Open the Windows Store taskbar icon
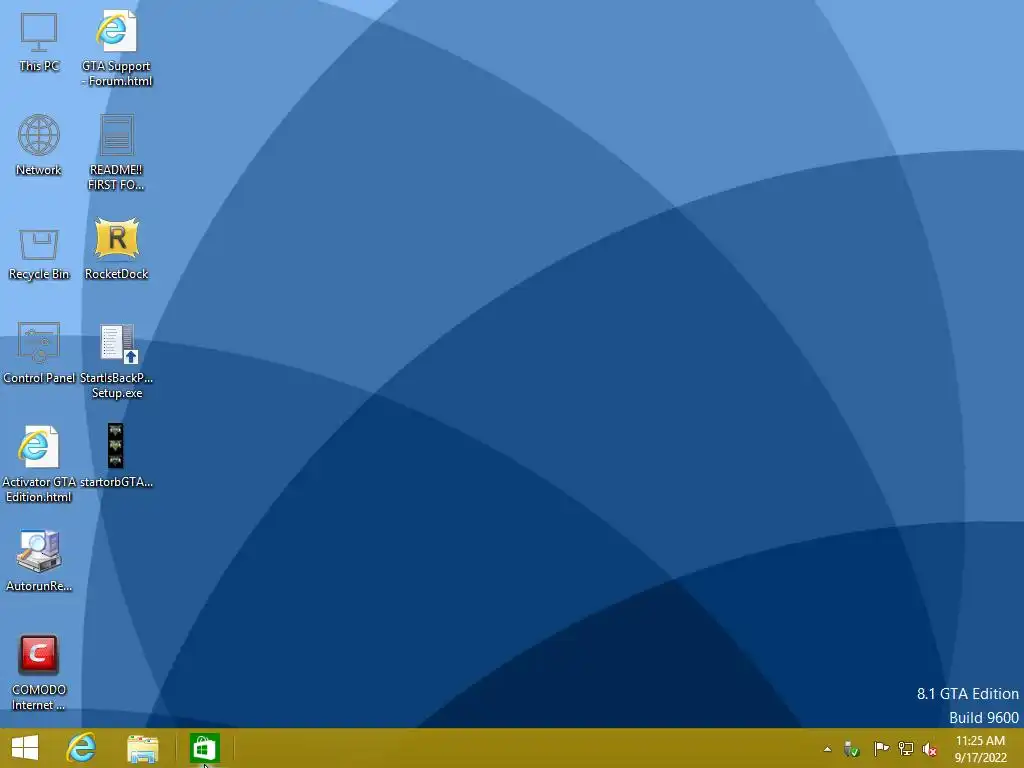The height and width of the screenshot is (768, 1024). pyautogui.click(x=204, y=748)
